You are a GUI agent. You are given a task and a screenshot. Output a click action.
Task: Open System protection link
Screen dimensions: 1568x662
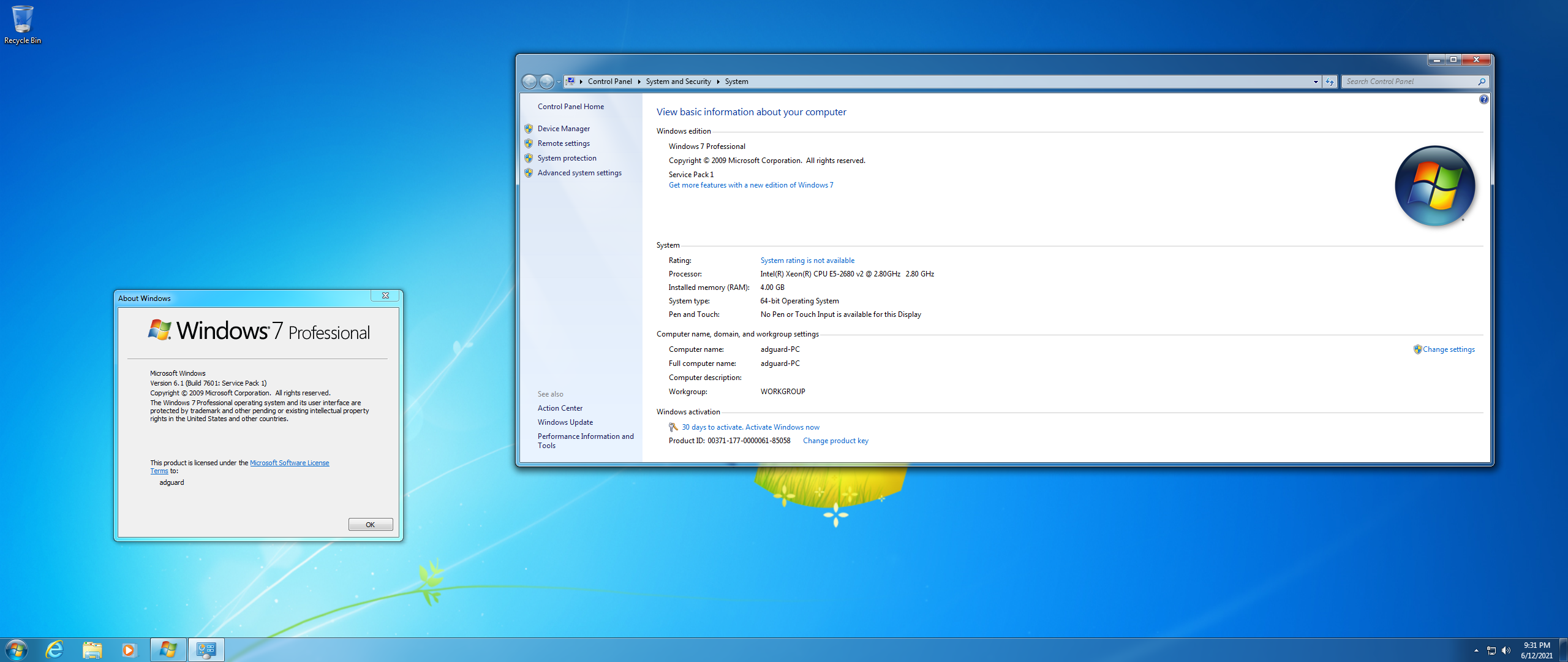[x=567, y=158]
